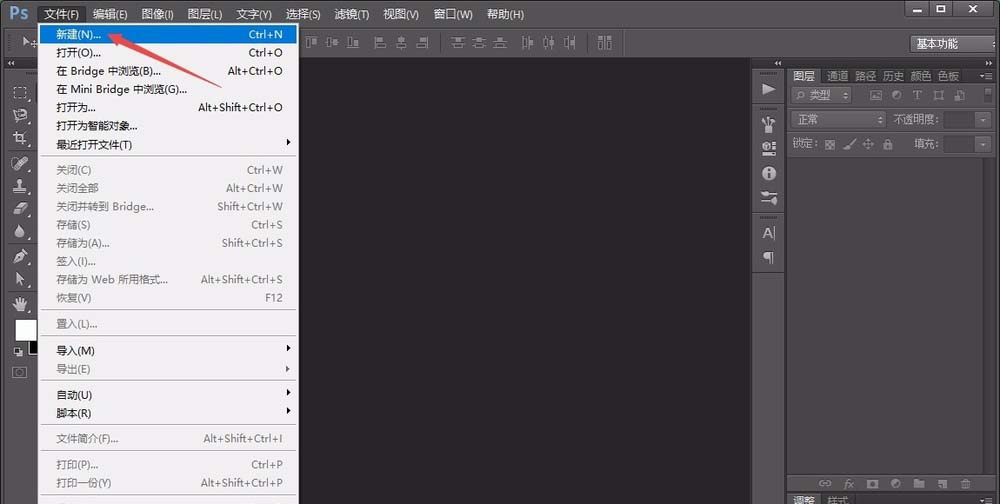Open the layer filter 类型 dropdown
This screenshot has width=1000, height=504.
[821, 95]
